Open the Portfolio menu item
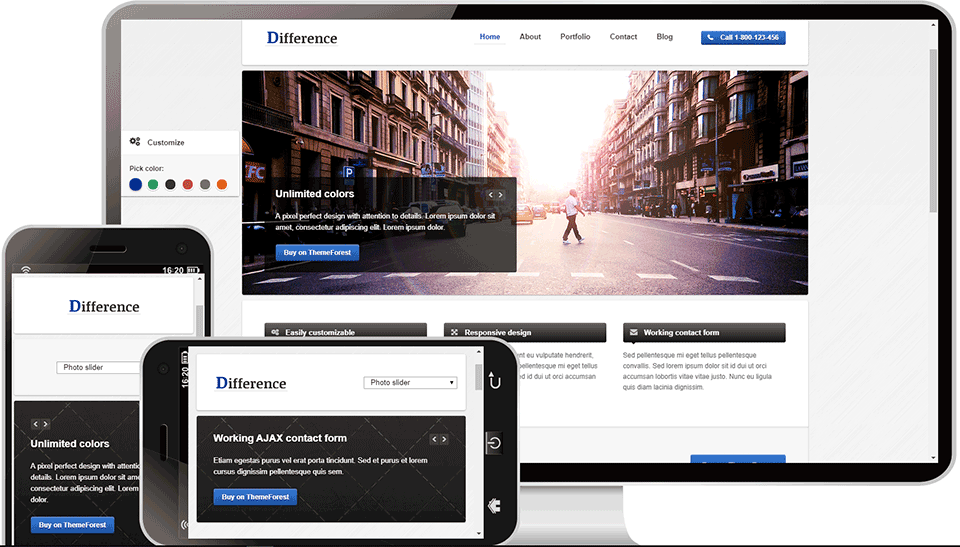This screenshot has width=960, height=547. click(x=575, y=37)
